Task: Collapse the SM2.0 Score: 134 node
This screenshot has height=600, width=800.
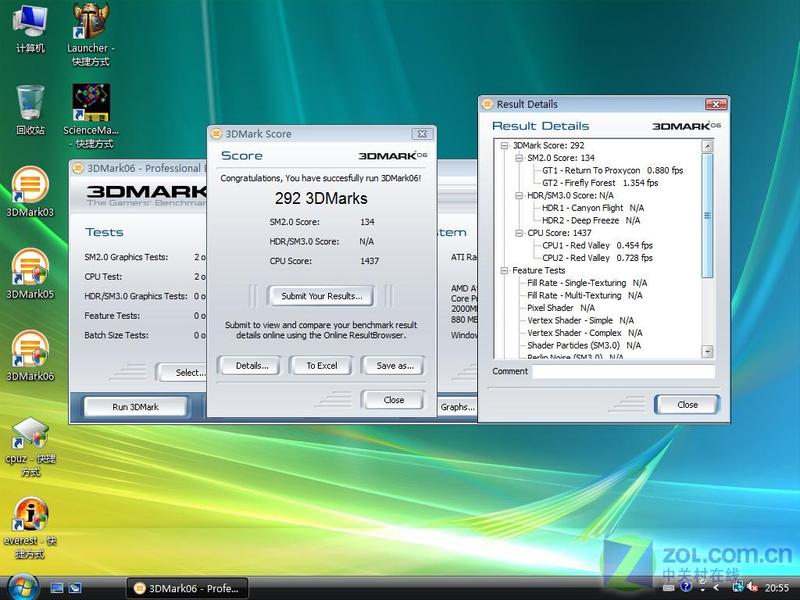Action: click(519, 158)
